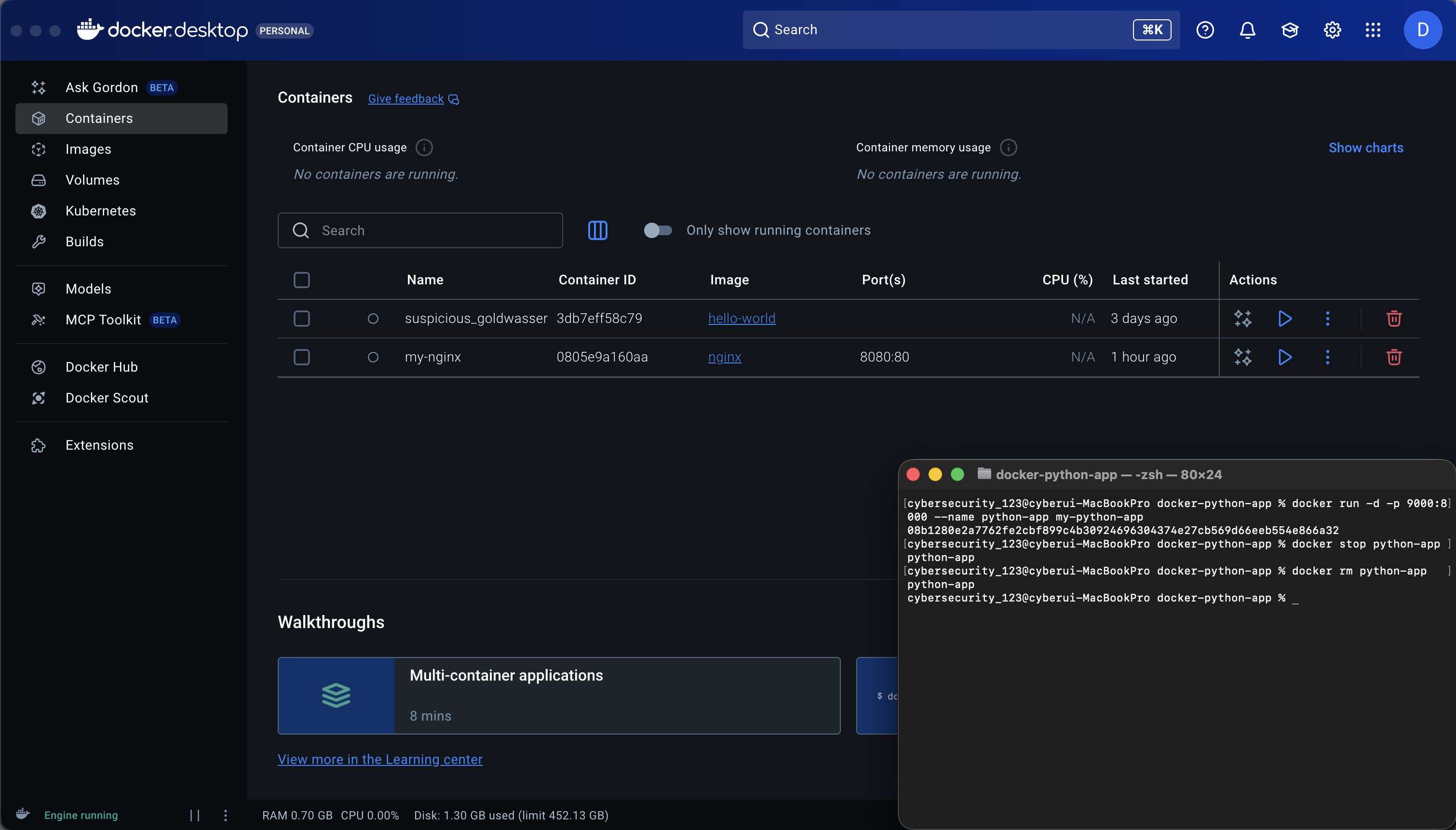Open more actions menu for my-nginx
The width and height of the screenshot is (1456, 830).
coord(1327,358)
